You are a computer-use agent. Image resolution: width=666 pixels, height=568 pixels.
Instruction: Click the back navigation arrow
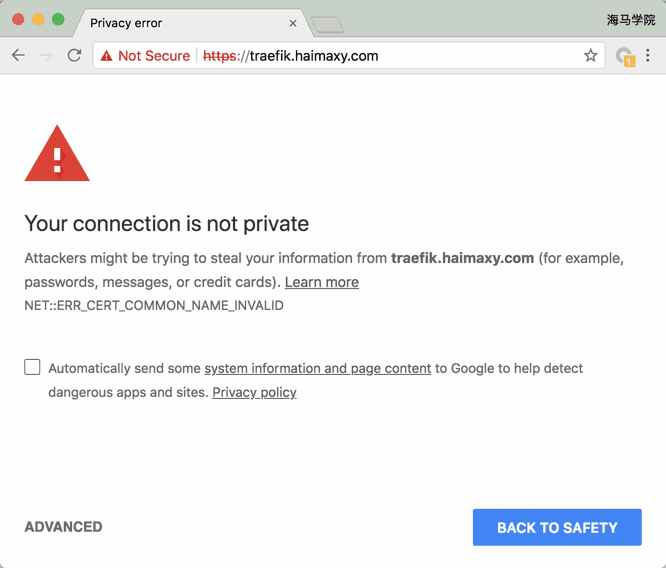point(18,56)
